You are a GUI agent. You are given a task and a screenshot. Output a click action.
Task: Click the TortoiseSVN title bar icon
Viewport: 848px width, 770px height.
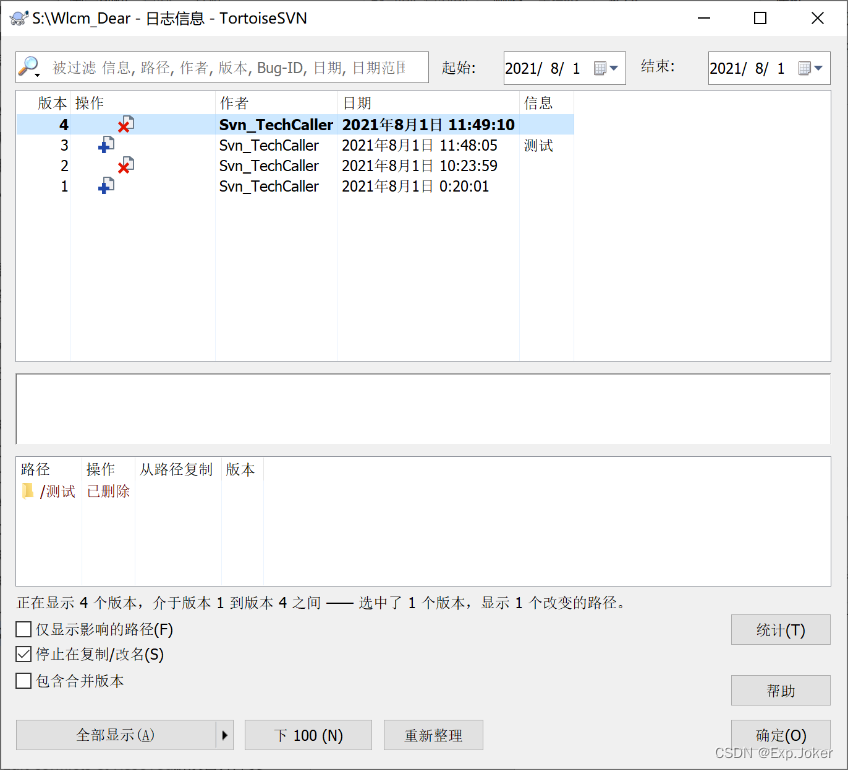point(17,18)
